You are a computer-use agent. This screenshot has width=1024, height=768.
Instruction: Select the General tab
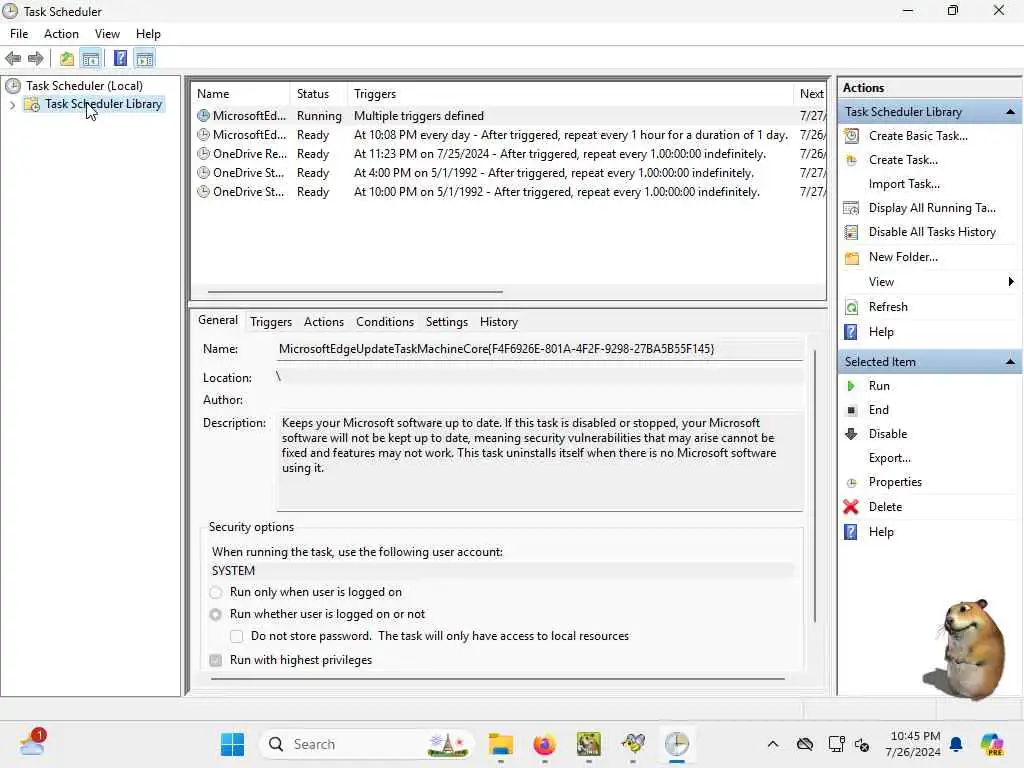tap(218, 320)
